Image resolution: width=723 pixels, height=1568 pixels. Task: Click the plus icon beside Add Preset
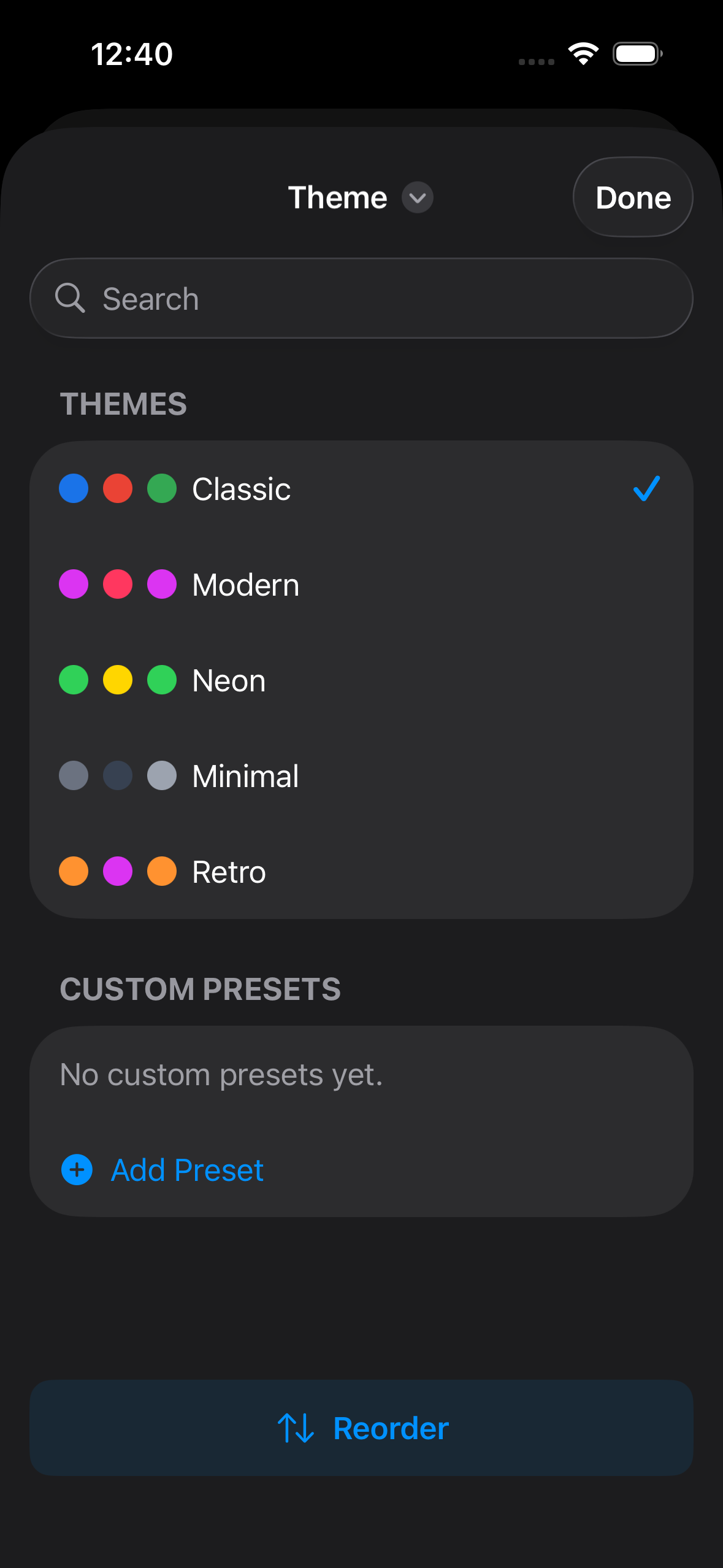(x=76, y=1169)
